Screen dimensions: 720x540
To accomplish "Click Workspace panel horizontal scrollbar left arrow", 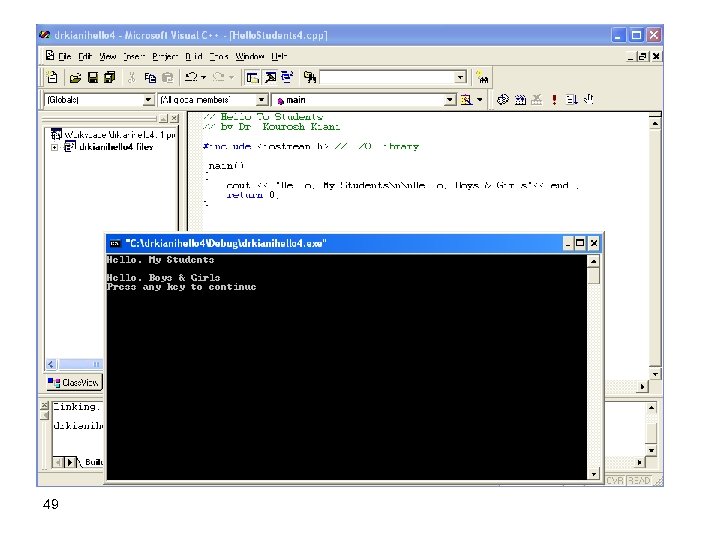I will 51,364.
